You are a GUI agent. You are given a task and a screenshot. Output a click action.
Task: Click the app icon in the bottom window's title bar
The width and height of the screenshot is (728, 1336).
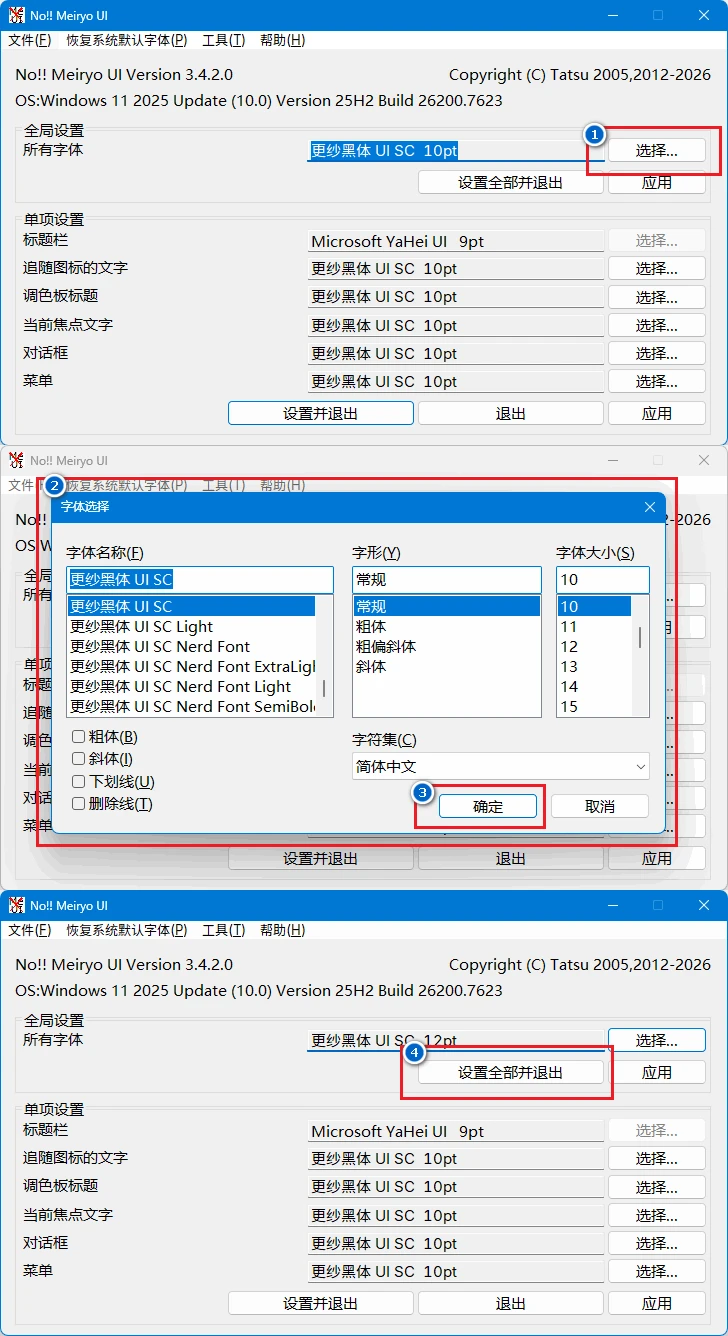click(16, 905)
